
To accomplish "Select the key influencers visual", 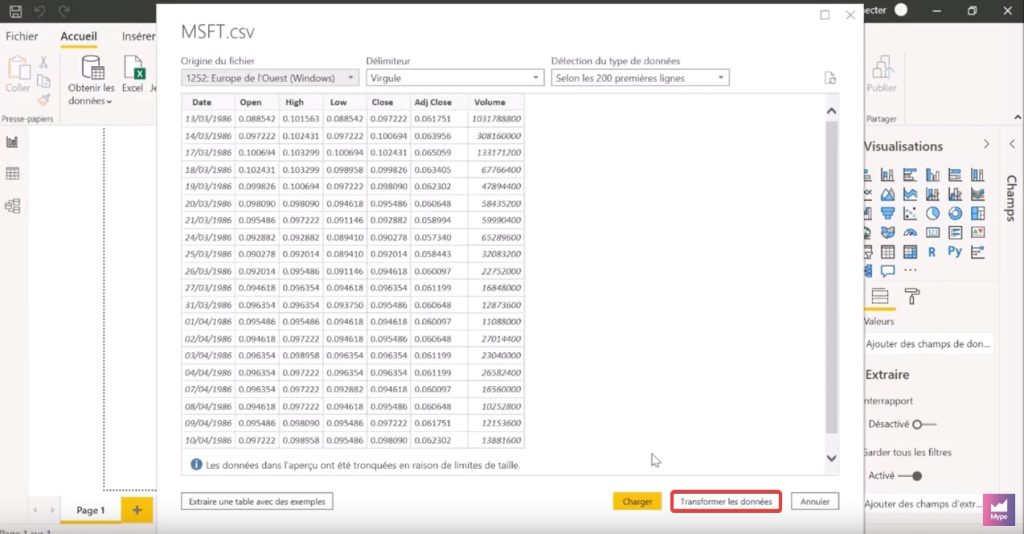I will click(x=978, y=251).
